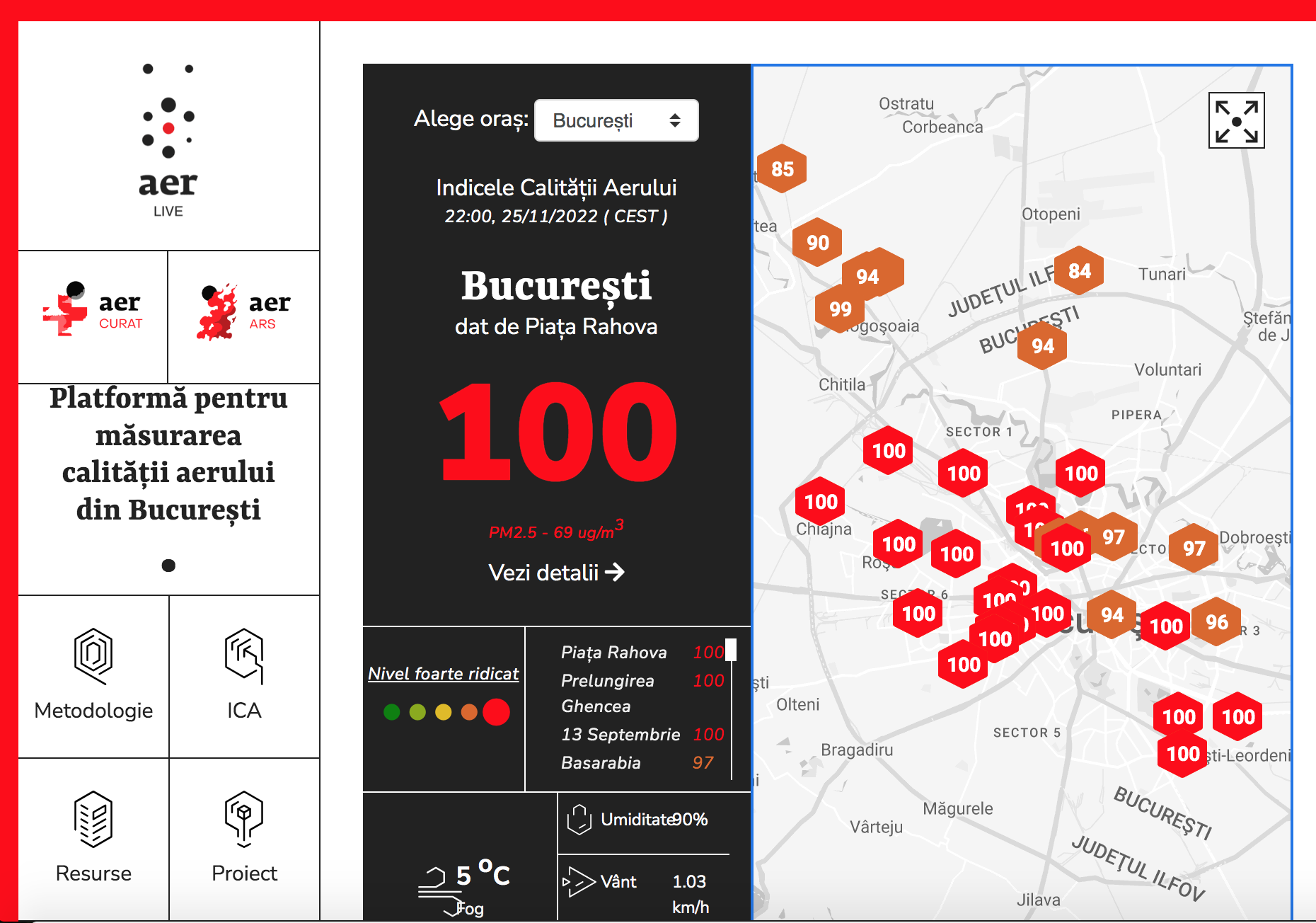The width and height of the screenshot is (1316, 923).
Task: Click the aer LIVE logo
Action: 168,139
